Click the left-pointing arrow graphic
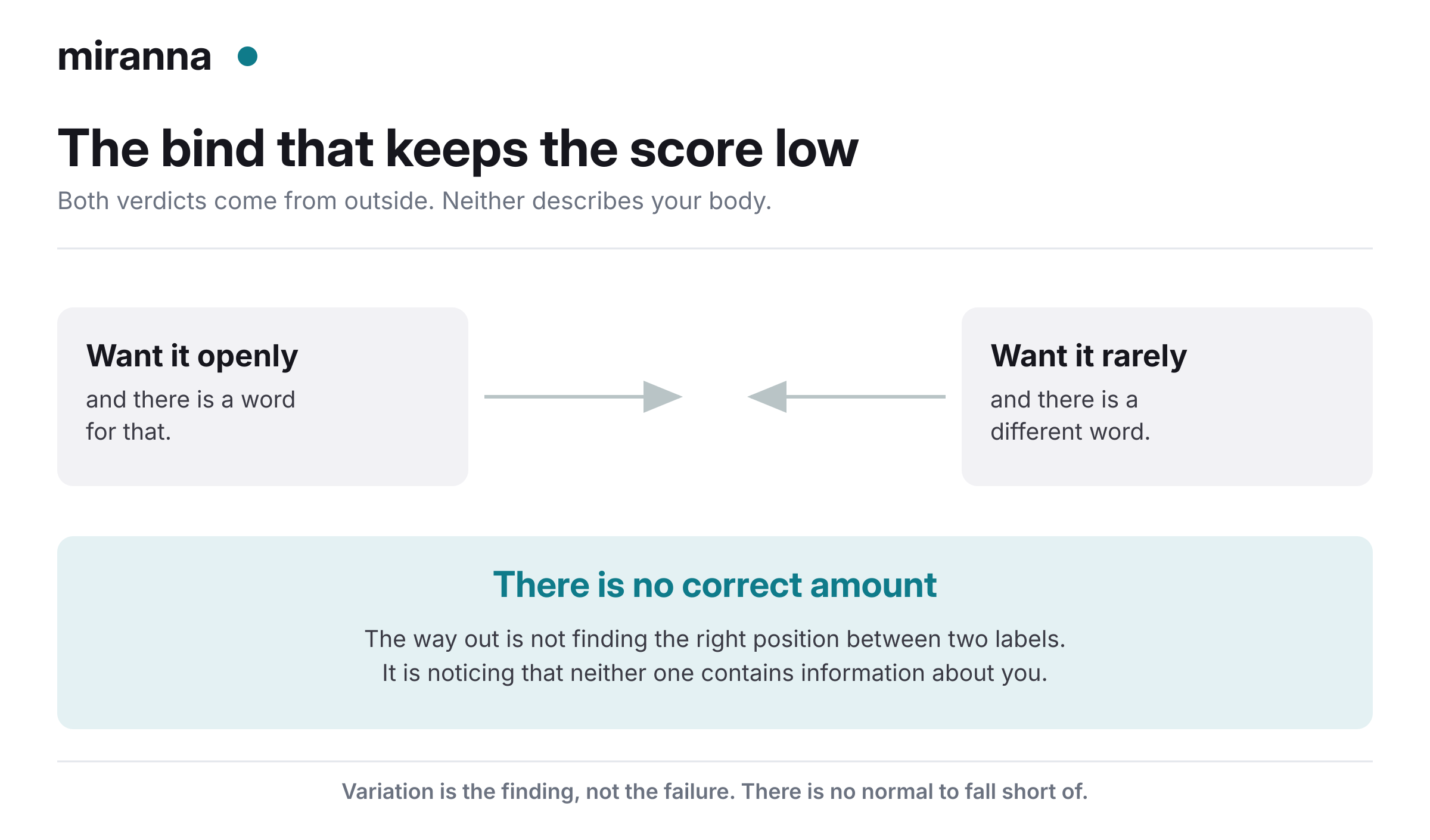Image resolution: width=1430 pixels, height=840 pixels. pyautogui.click(x=846, y=397)
